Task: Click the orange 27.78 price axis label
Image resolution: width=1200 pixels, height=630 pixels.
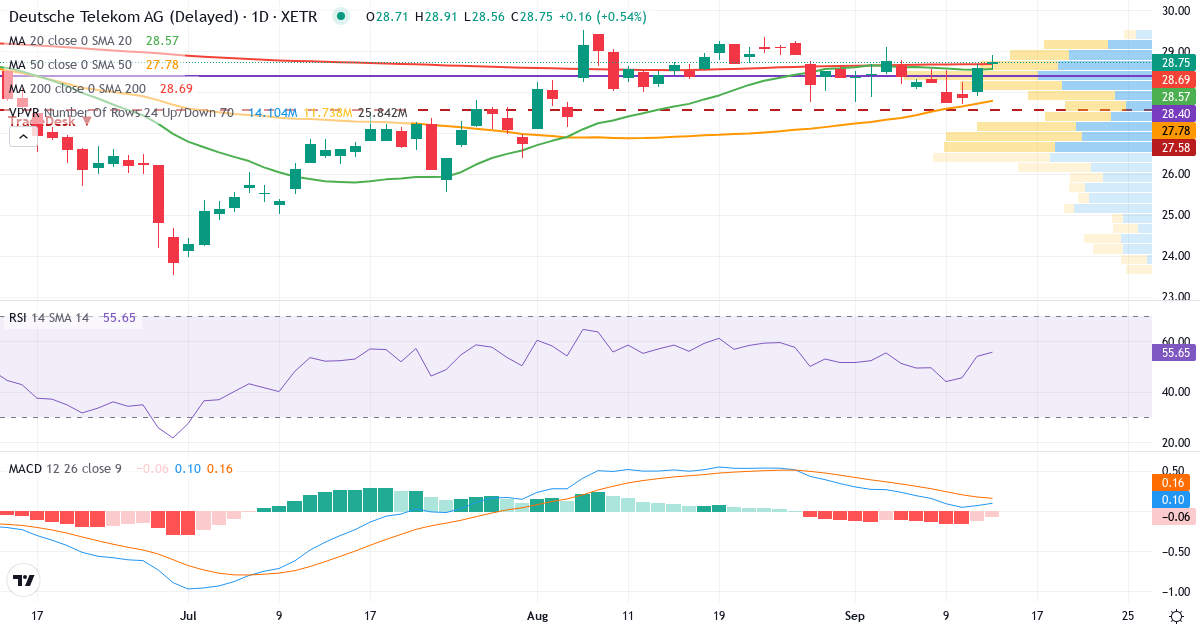Action: (x=1175, y=131)
